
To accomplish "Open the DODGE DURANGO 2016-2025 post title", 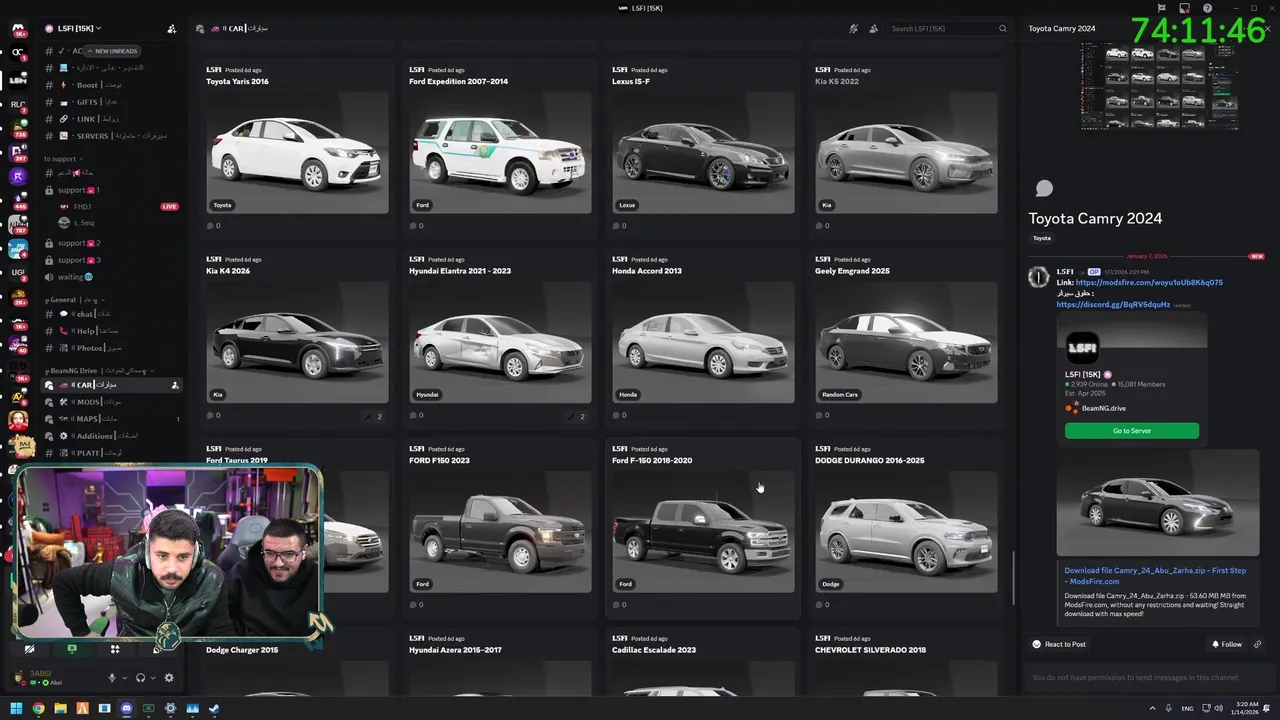I will [870, 460].
